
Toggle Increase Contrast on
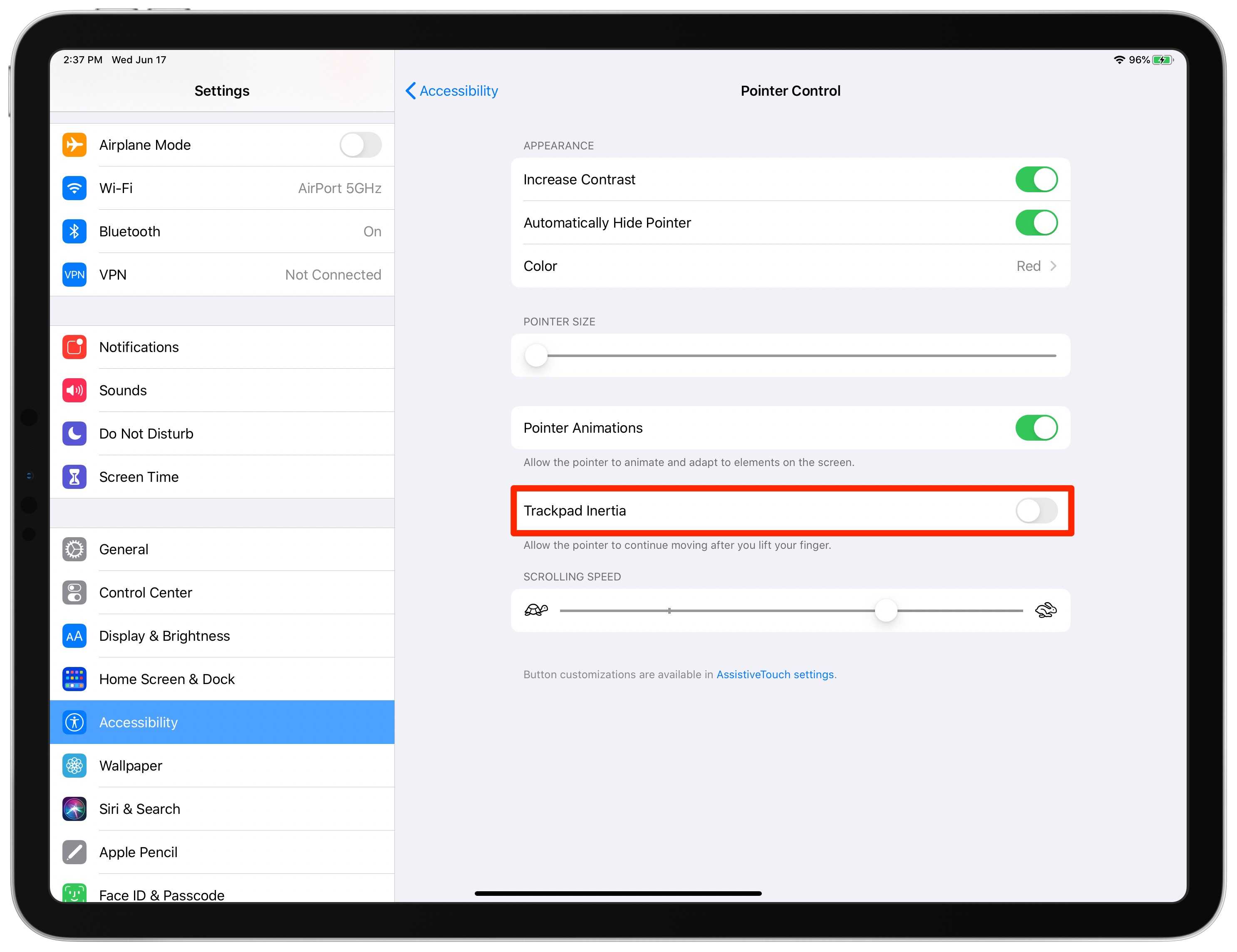tap(1037, 179)
